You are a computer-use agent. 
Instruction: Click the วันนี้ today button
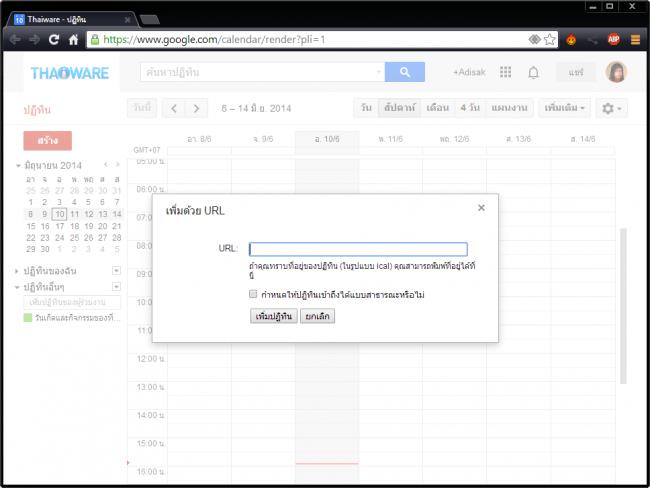click(x=142, y=108)
